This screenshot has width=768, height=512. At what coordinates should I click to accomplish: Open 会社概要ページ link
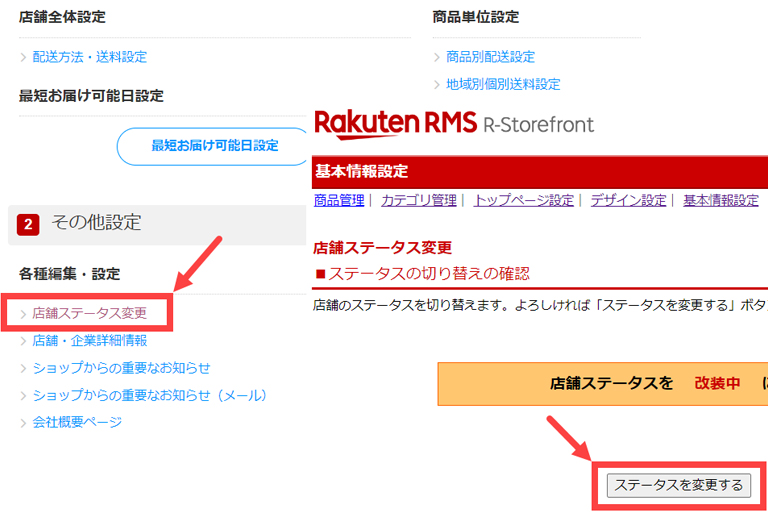pyautogui.click(x=77, y=422)
